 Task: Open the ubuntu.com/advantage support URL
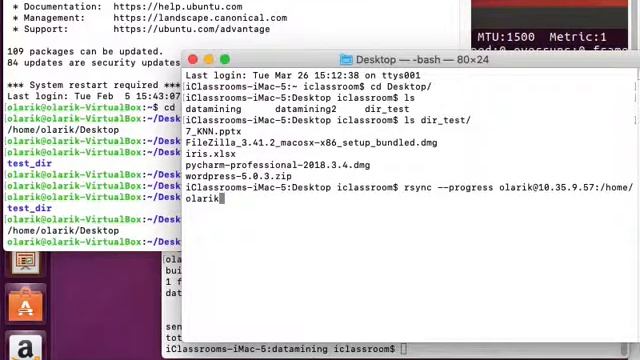[x=191, y=29]
